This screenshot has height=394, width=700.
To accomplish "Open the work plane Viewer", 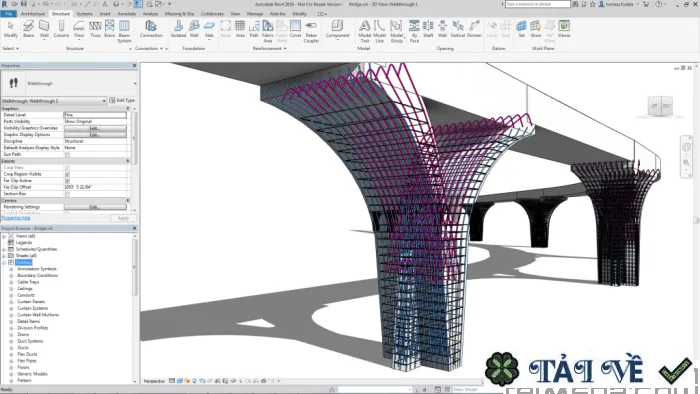I will [564, 29].
